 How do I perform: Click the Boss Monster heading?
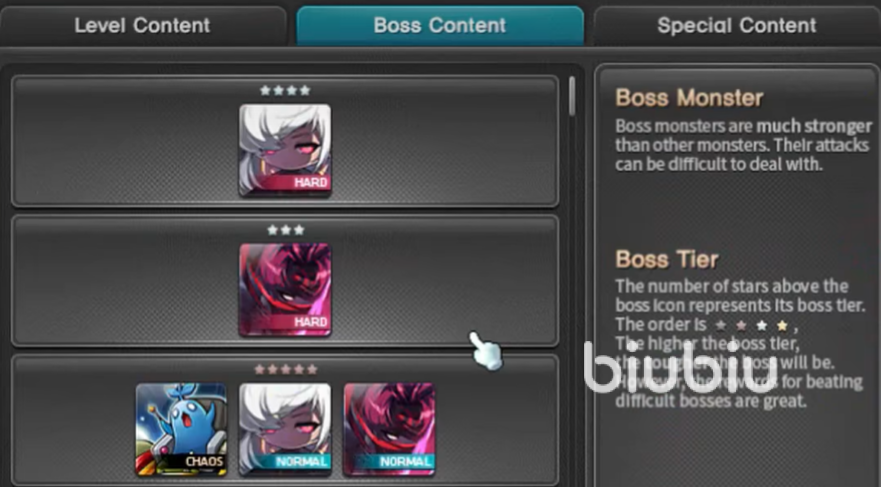click(689, 98)
